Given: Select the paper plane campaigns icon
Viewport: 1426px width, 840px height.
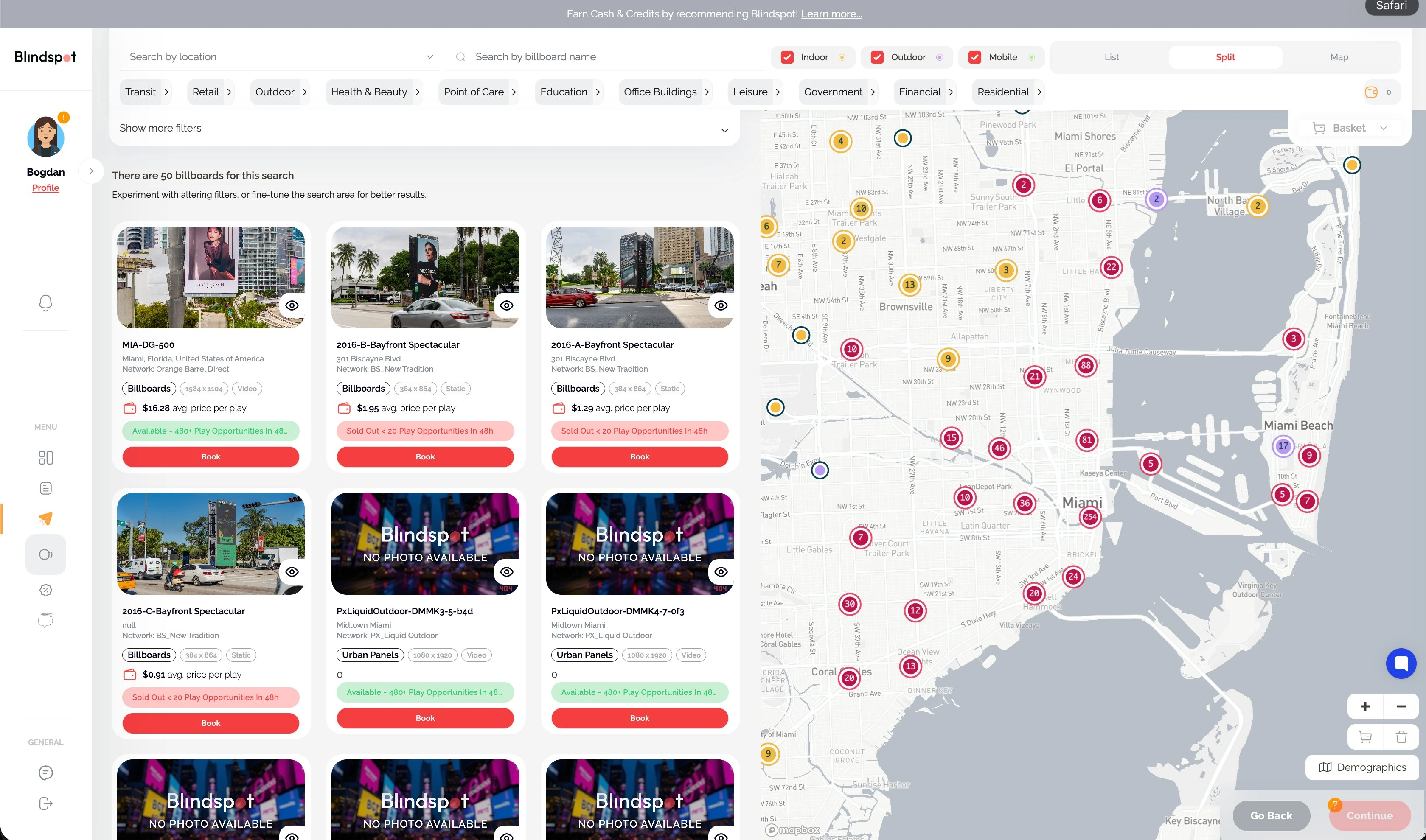Looking at the screenshot, I should (45, 518).
